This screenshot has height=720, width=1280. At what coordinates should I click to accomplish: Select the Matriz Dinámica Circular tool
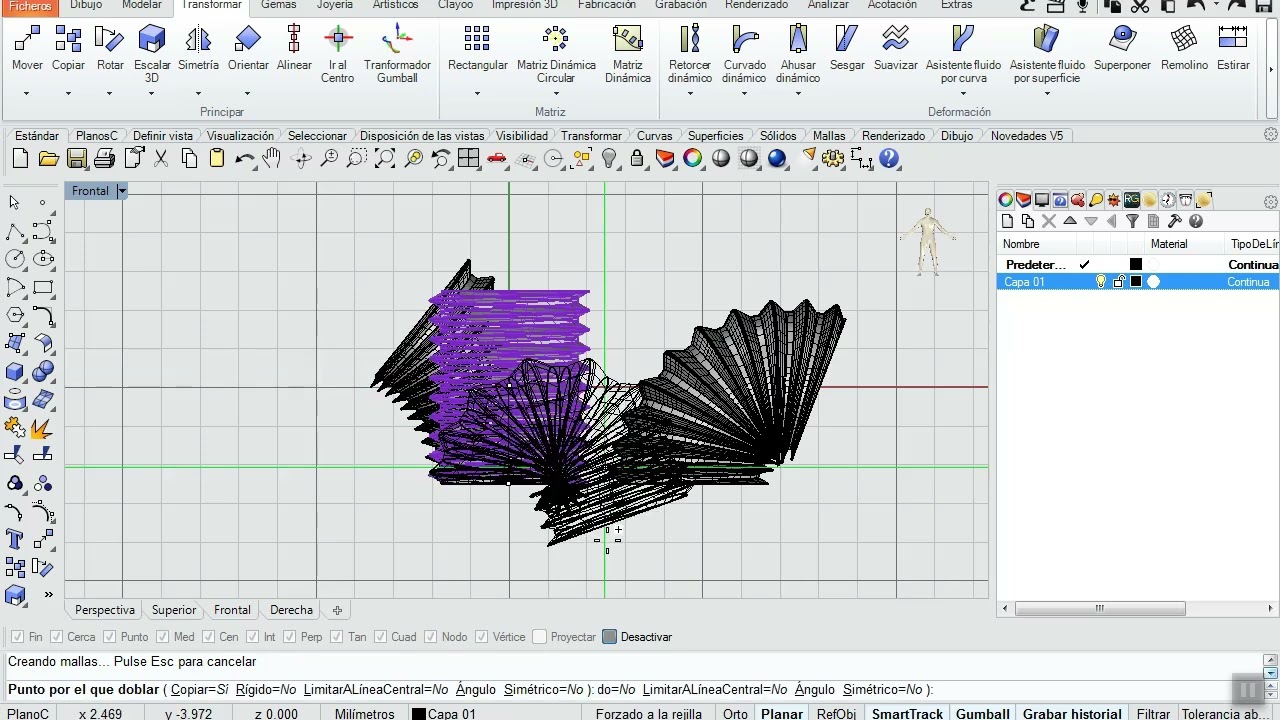(556, 53)
